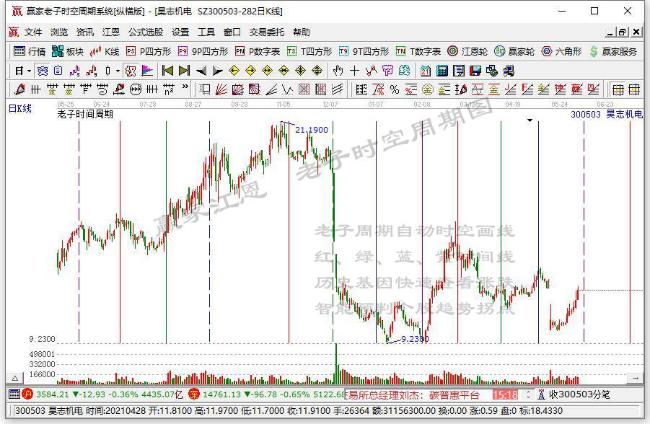Open the 板块 sector view
650x424 pixels.
68,51
